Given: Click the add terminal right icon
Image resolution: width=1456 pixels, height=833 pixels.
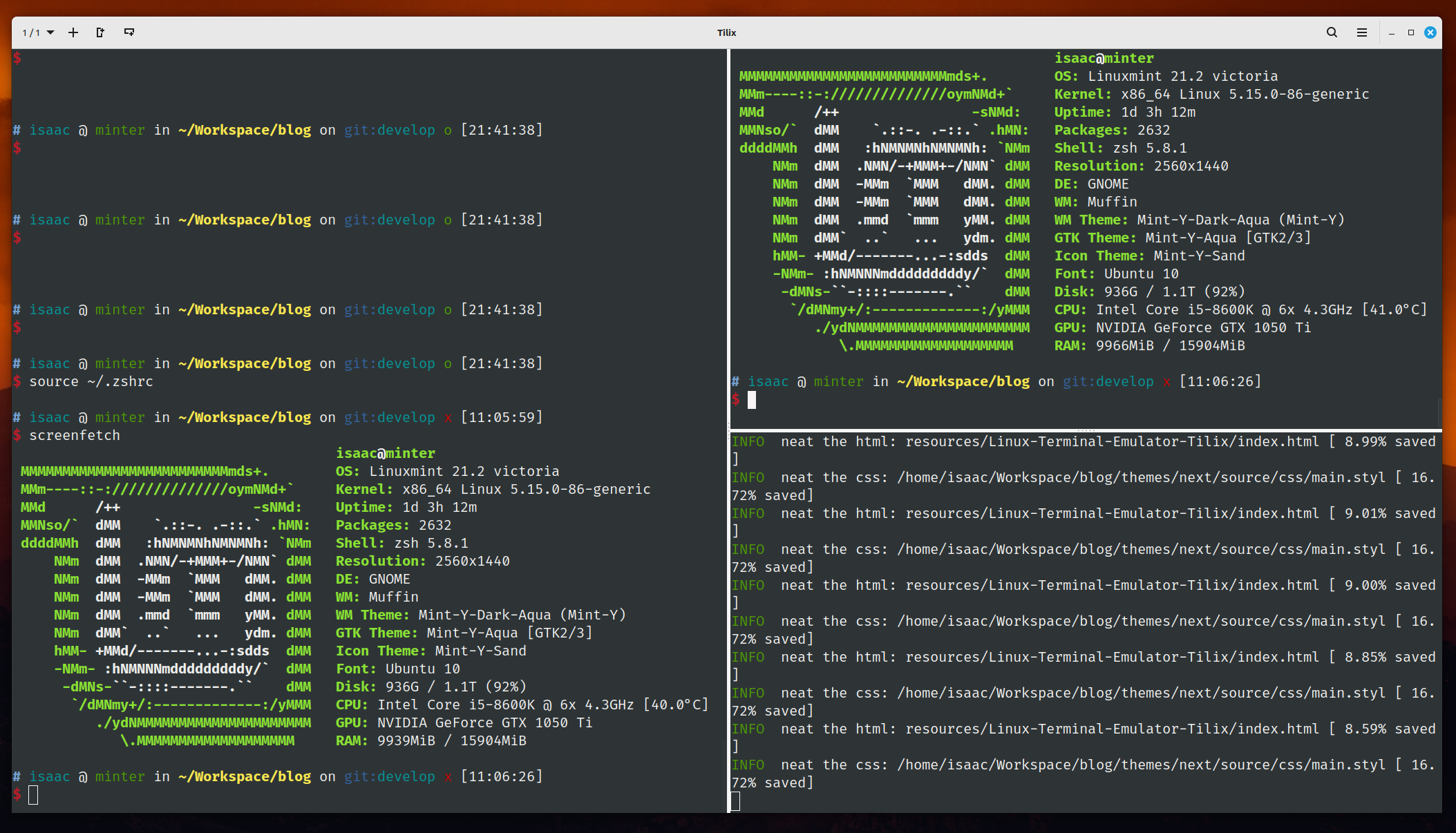Looking at the screenshot, I should pyautogui.click(x=100, y=32).
